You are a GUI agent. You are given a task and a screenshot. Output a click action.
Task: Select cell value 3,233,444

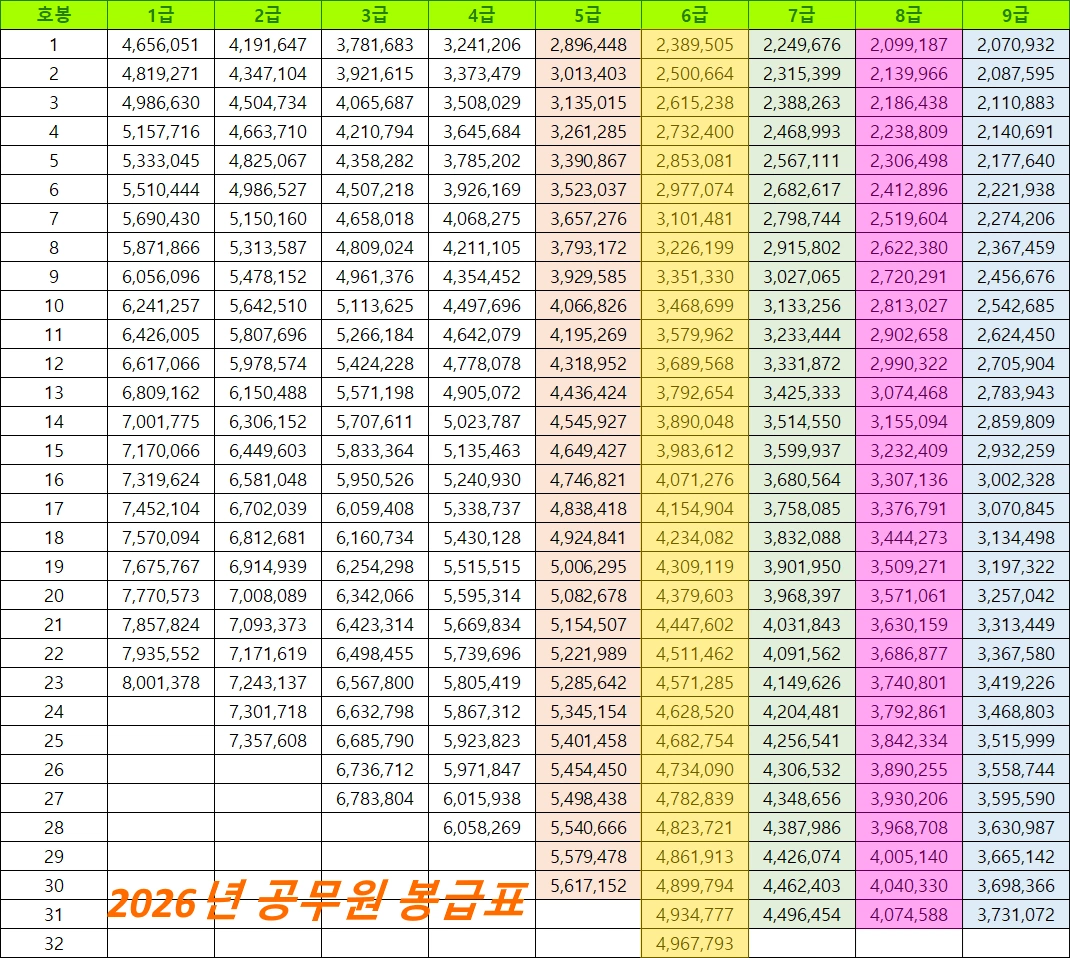[x=802, y=335]
